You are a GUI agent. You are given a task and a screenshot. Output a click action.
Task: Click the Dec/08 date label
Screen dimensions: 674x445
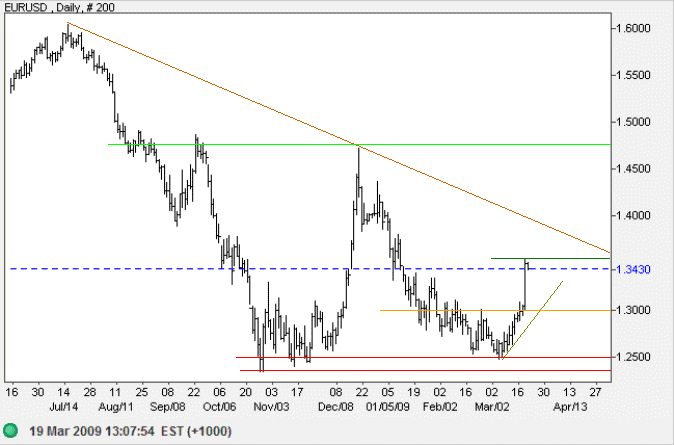(x=336, y=406)
